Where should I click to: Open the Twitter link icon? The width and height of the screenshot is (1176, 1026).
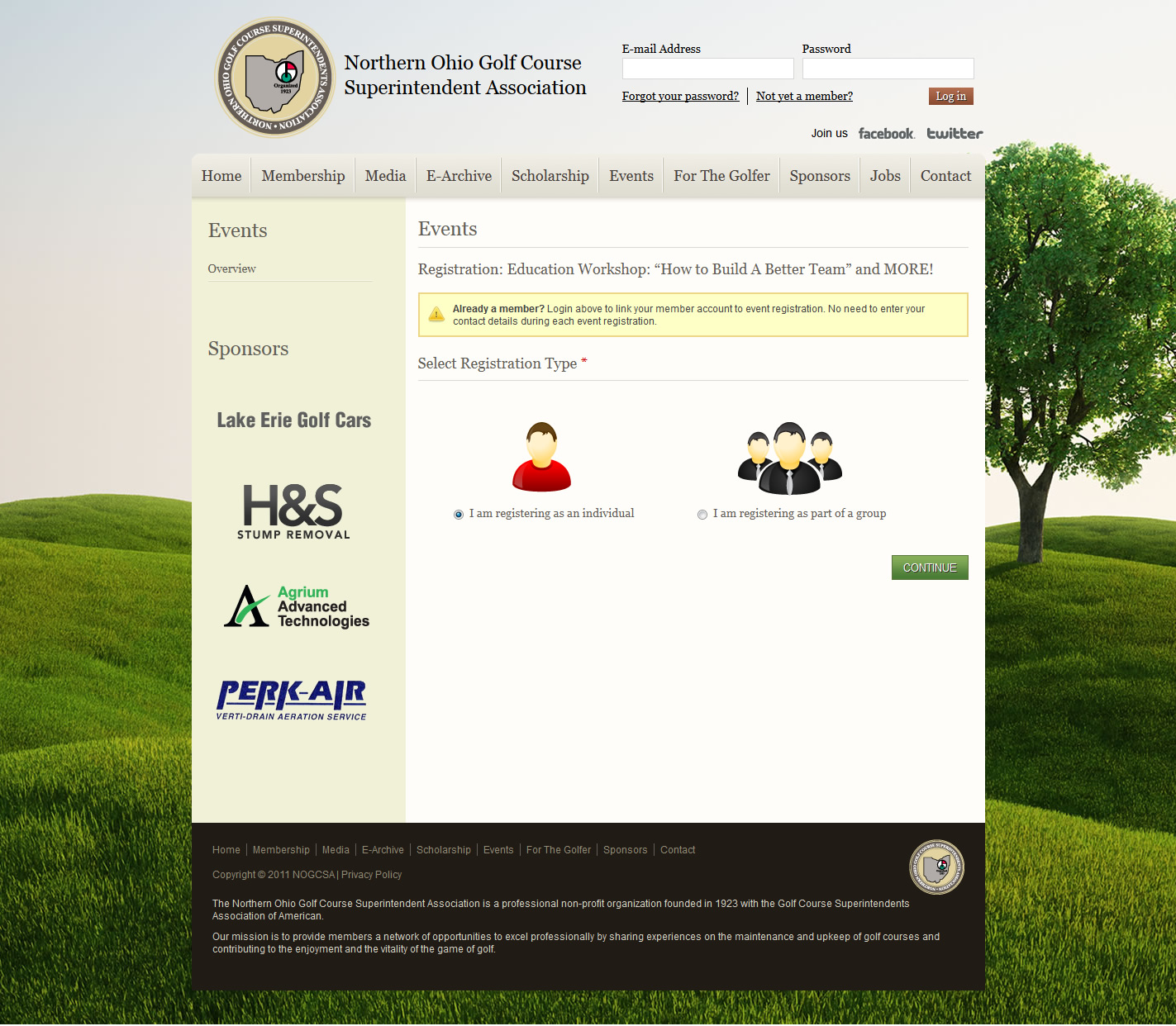[955, 133]
